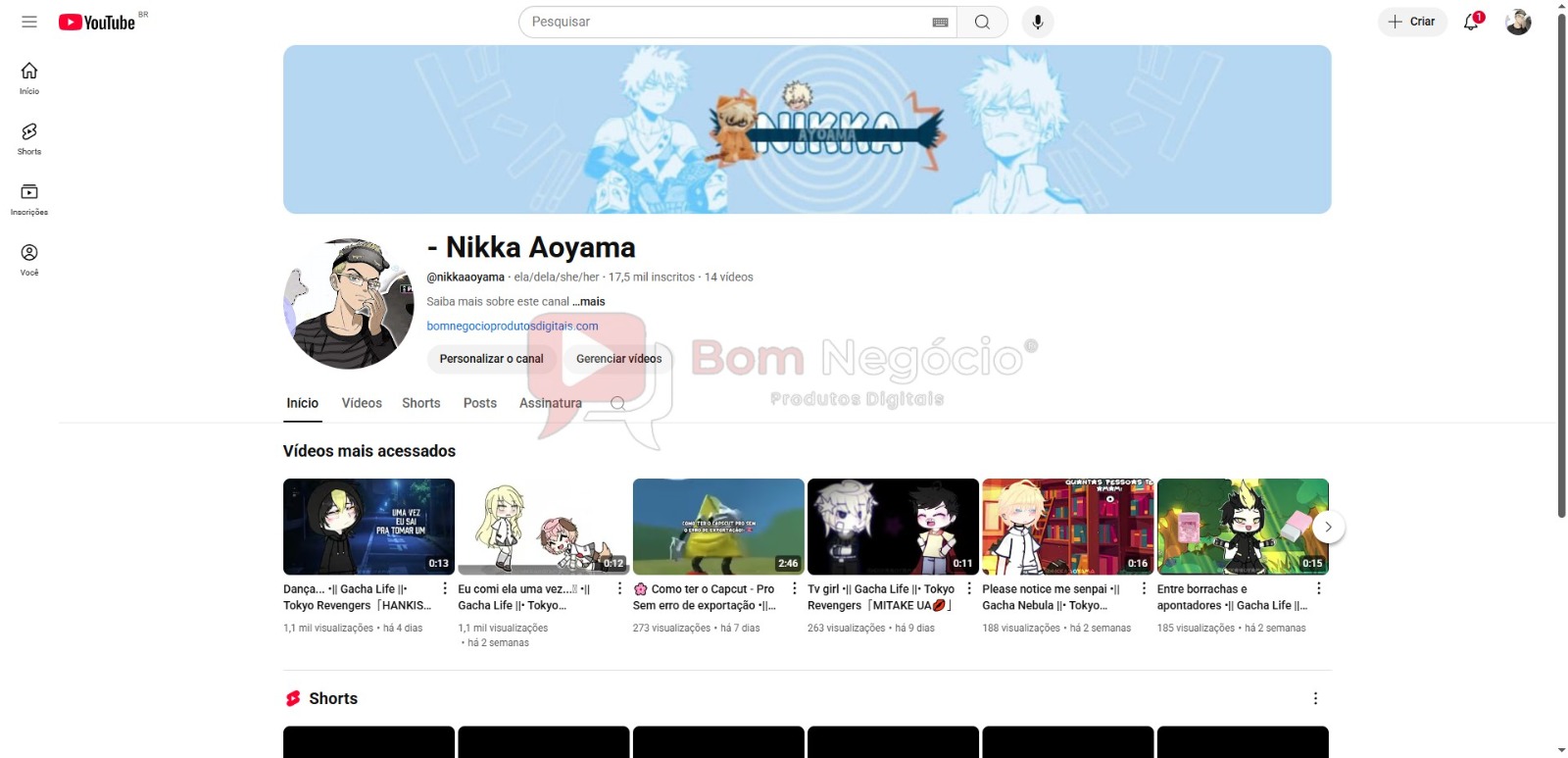The image size is (1568, 758).
Task: Open Inscrições in the sidebar
Action: tap(29, 199)
